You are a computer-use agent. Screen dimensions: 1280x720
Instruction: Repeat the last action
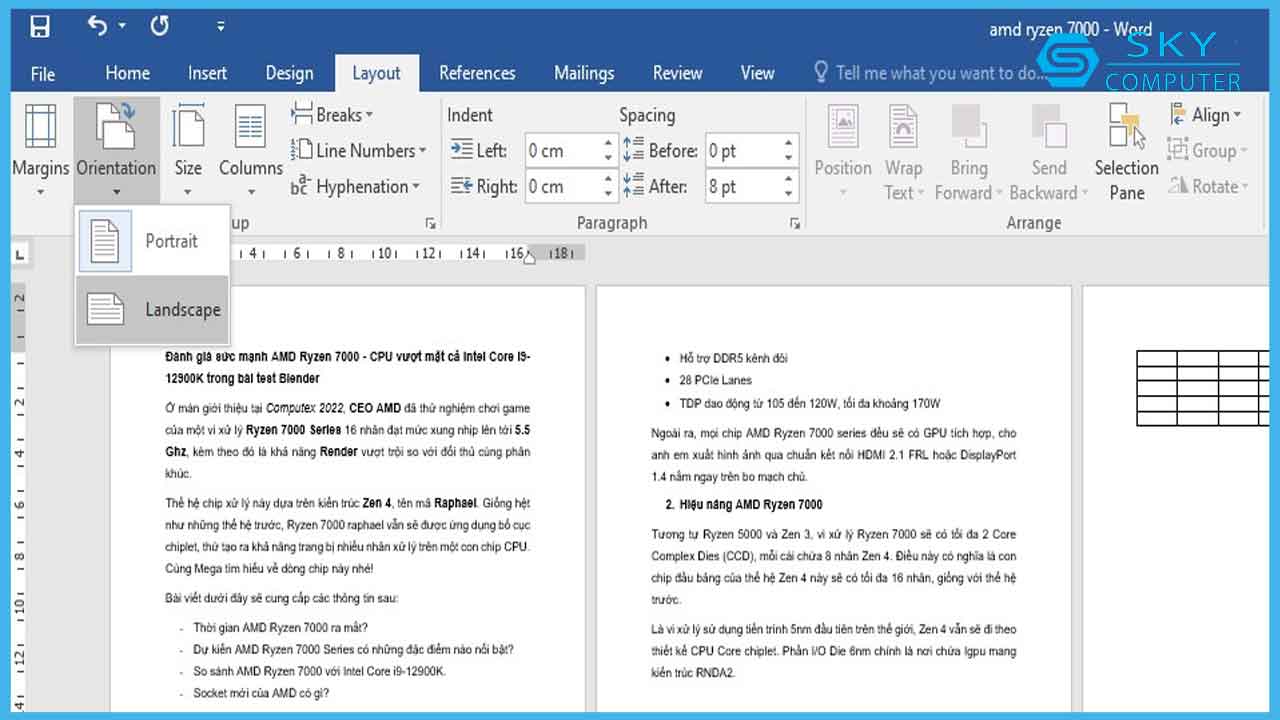(160, 26)
